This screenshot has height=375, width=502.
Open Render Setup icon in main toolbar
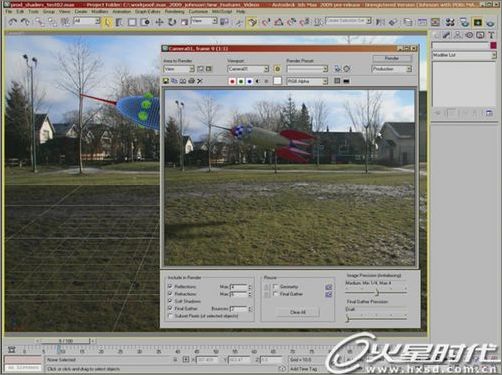coord(464,22)
